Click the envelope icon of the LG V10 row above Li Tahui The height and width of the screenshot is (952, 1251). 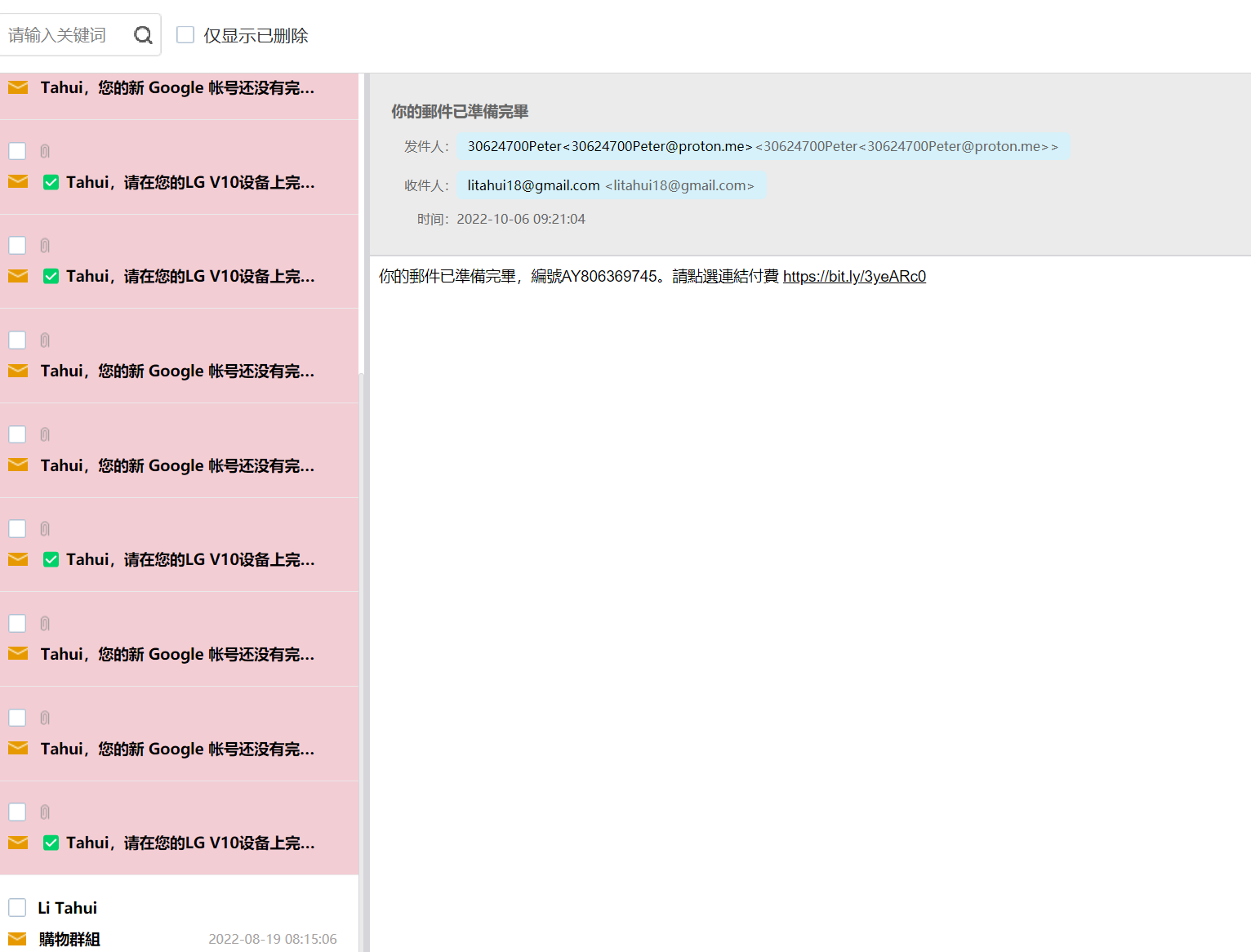18,842
